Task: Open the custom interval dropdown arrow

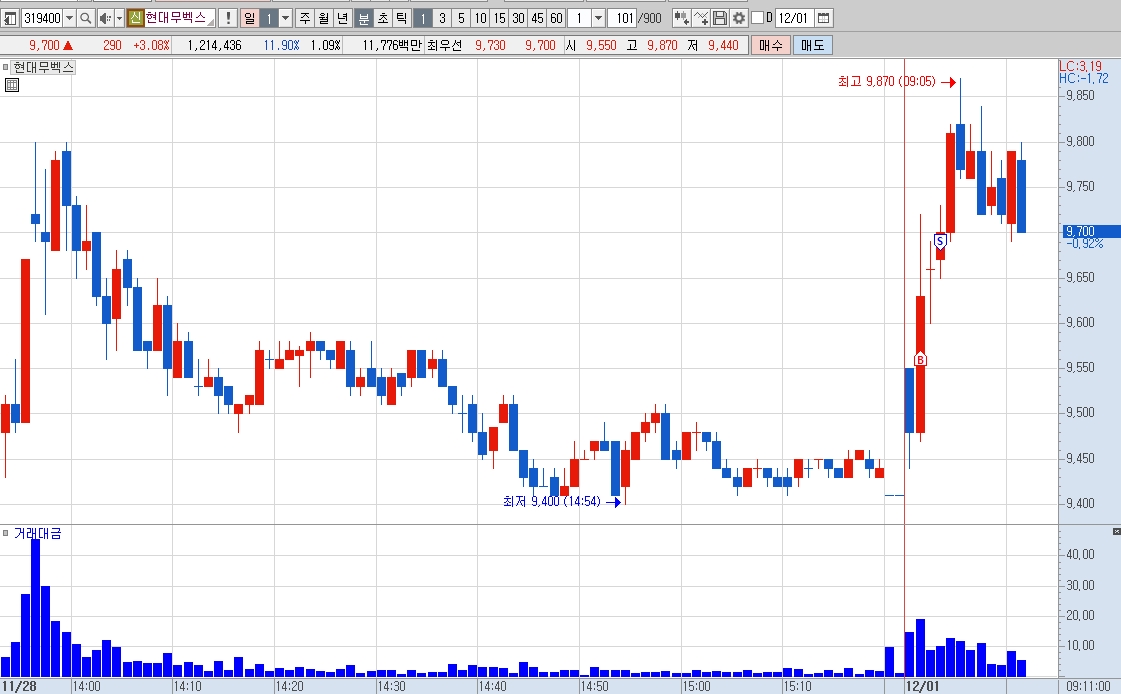Action: click(x=599, y=18)
